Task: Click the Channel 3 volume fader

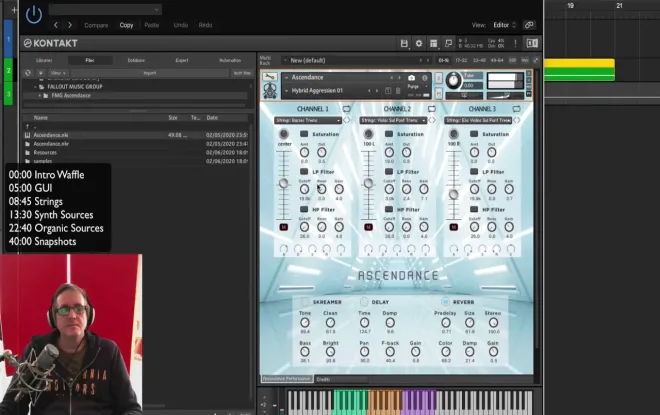Action: point(453,194)
